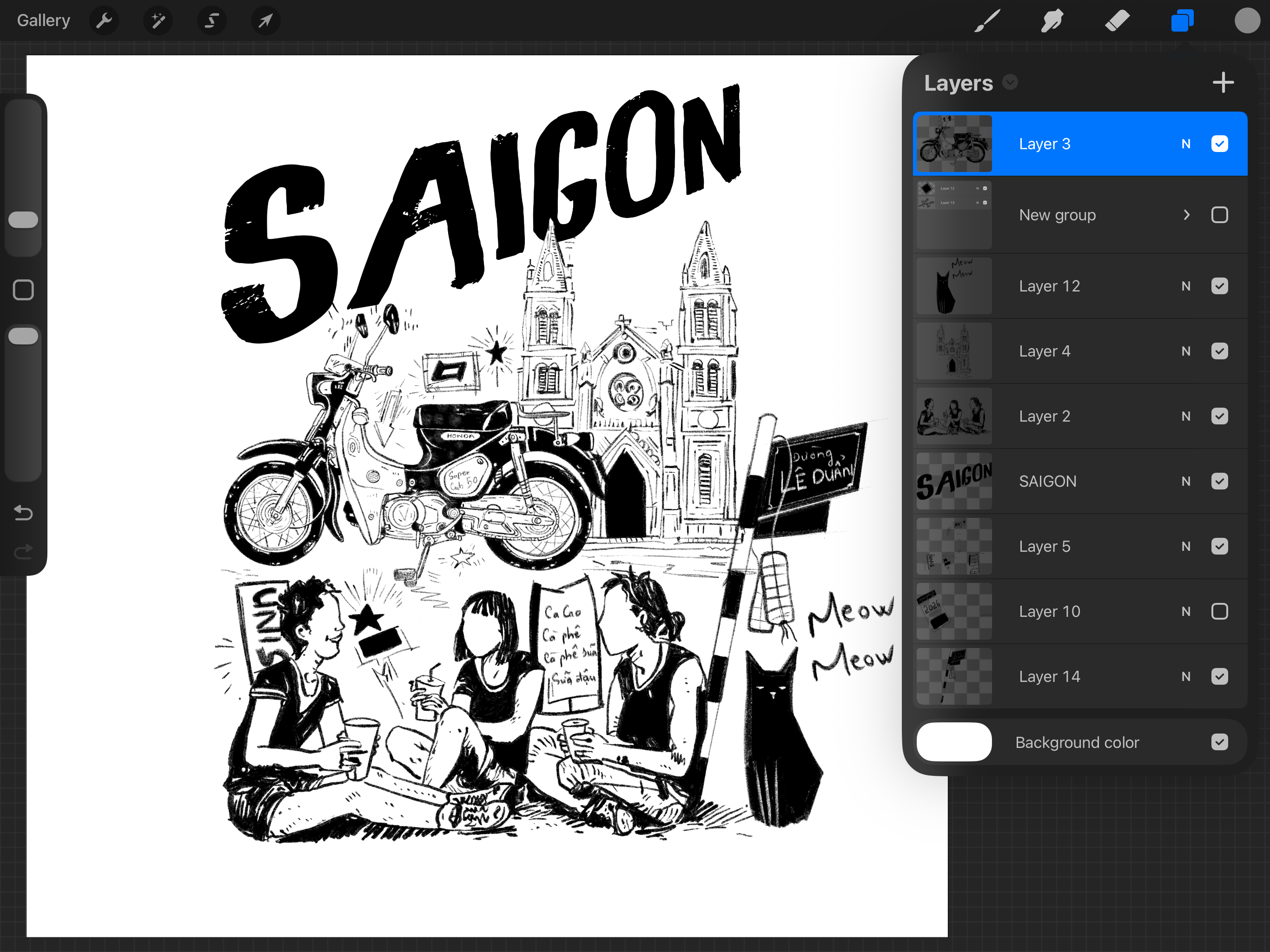
Task: Open blend mode N for Layer 12
Action: 1185,286
